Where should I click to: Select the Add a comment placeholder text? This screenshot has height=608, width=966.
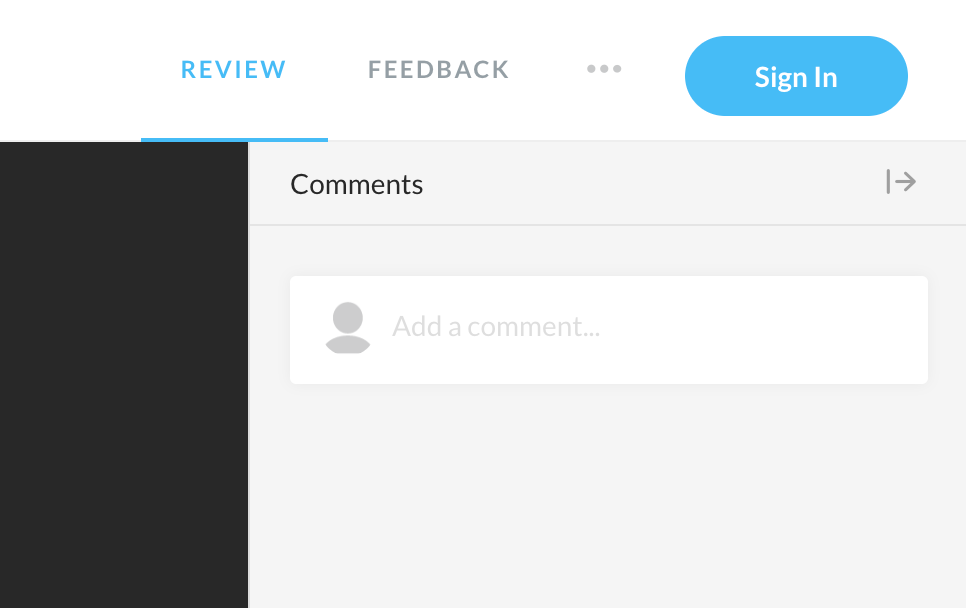click(x=496, y=326)
